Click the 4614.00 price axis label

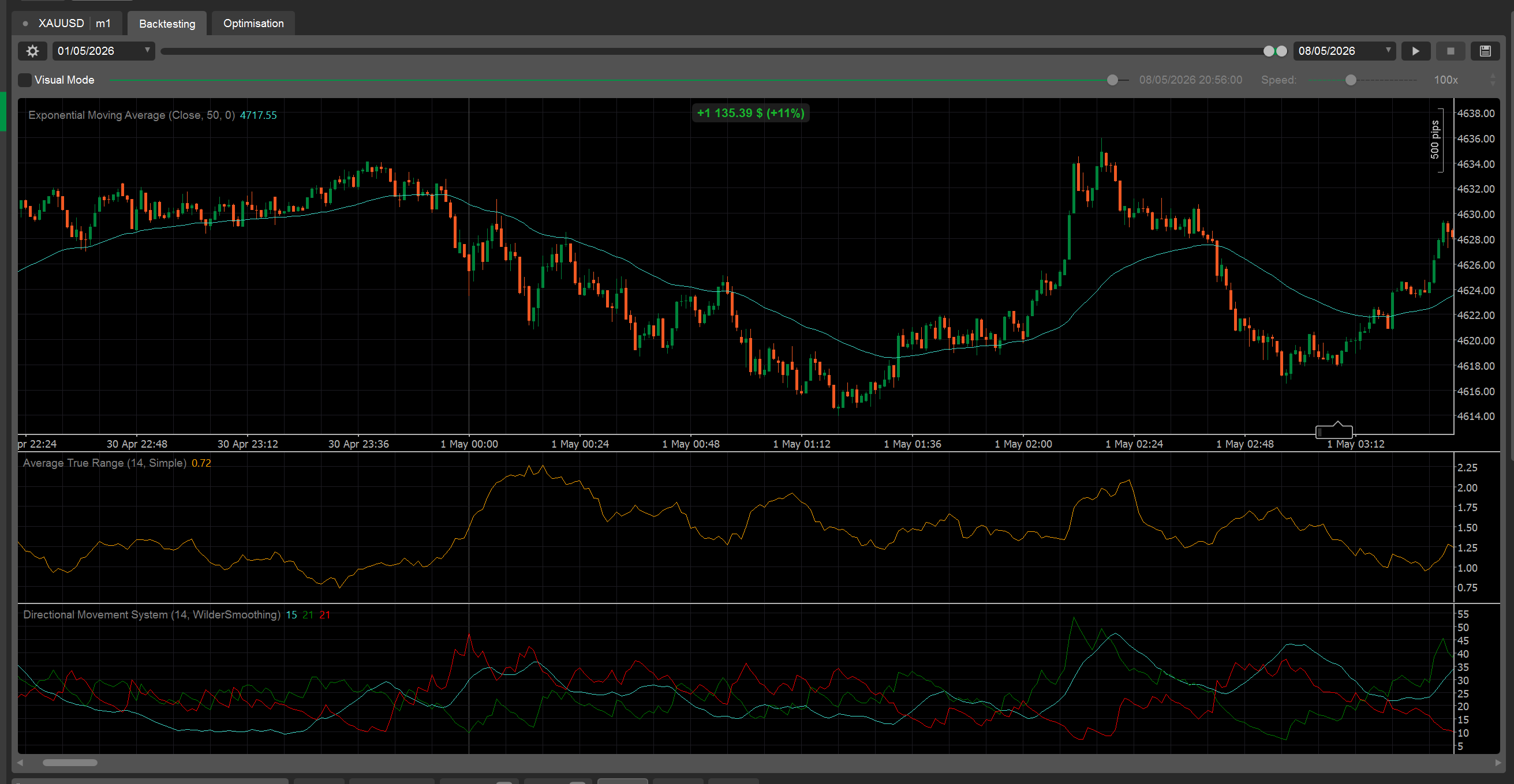coord(1476,417)
